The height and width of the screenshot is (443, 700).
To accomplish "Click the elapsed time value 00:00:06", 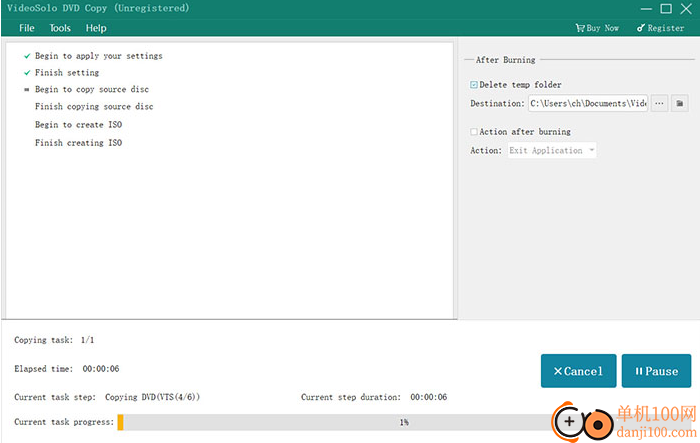I will point(101,369).
